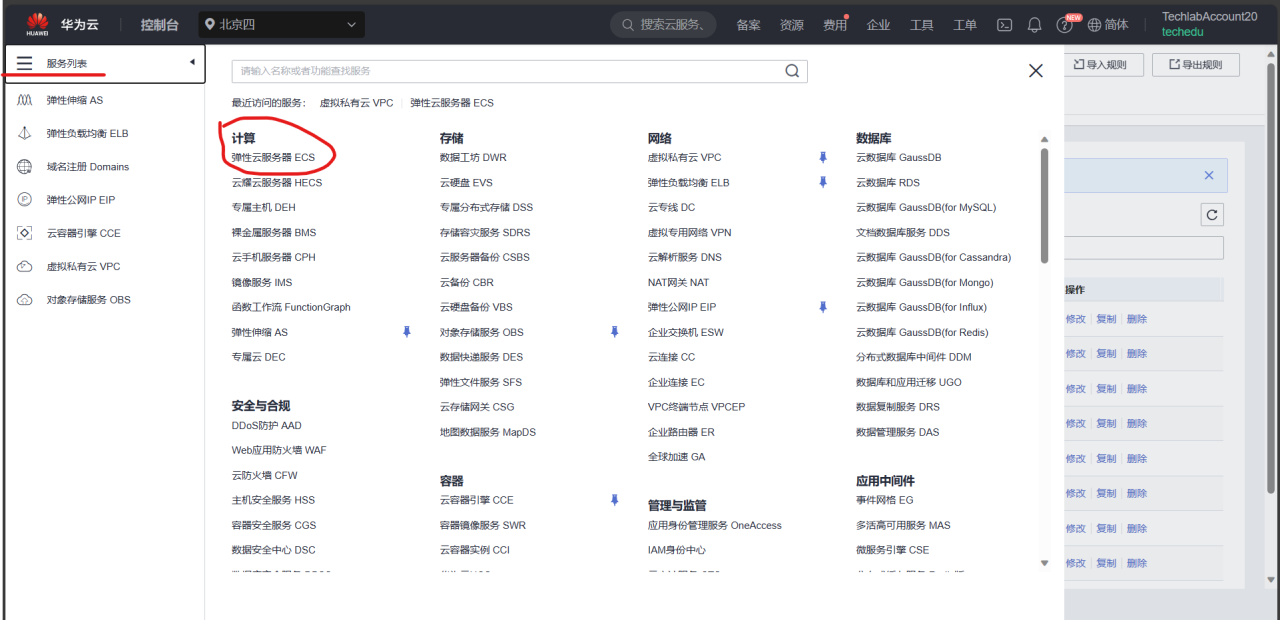Switch to 控制台 in the top menu

tap(159, 24)
